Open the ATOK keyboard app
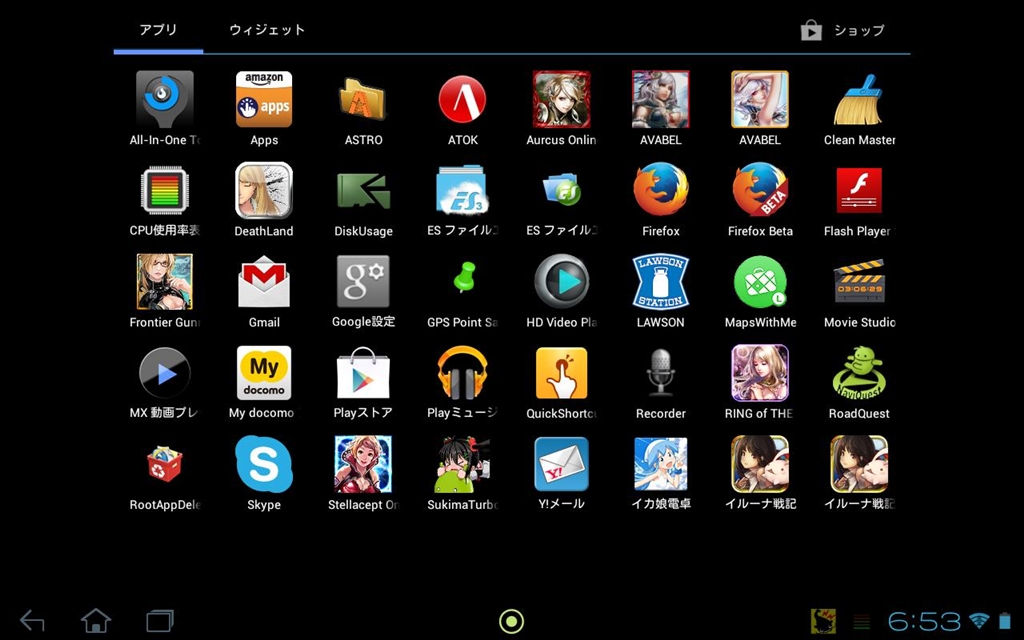The width and height of the screenshot is (1024, 640). 462,99
